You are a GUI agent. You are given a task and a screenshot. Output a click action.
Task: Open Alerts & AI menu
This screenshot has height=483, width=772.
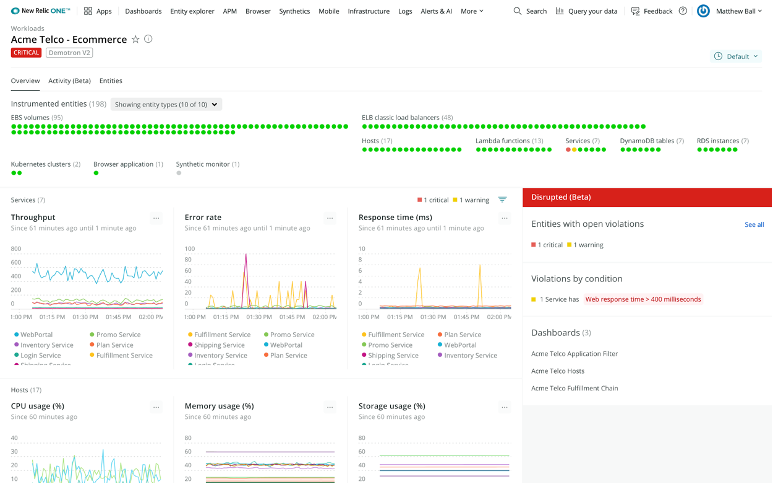click(x=436, y=11)
